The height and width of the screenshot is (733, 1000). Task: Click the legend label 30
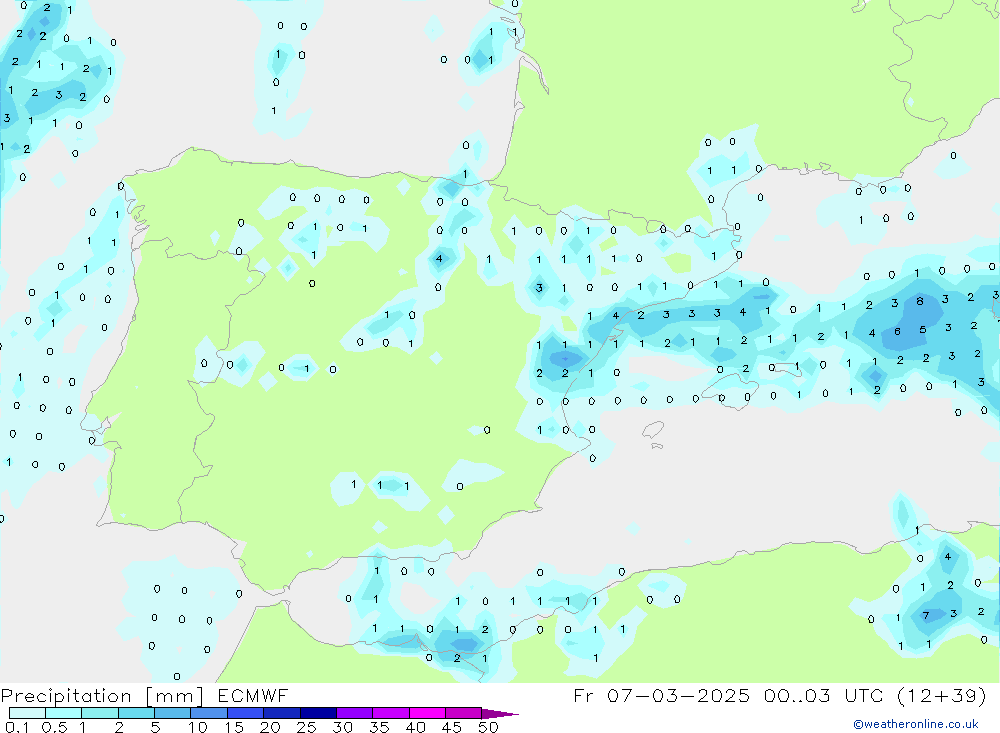pos(343,727)
